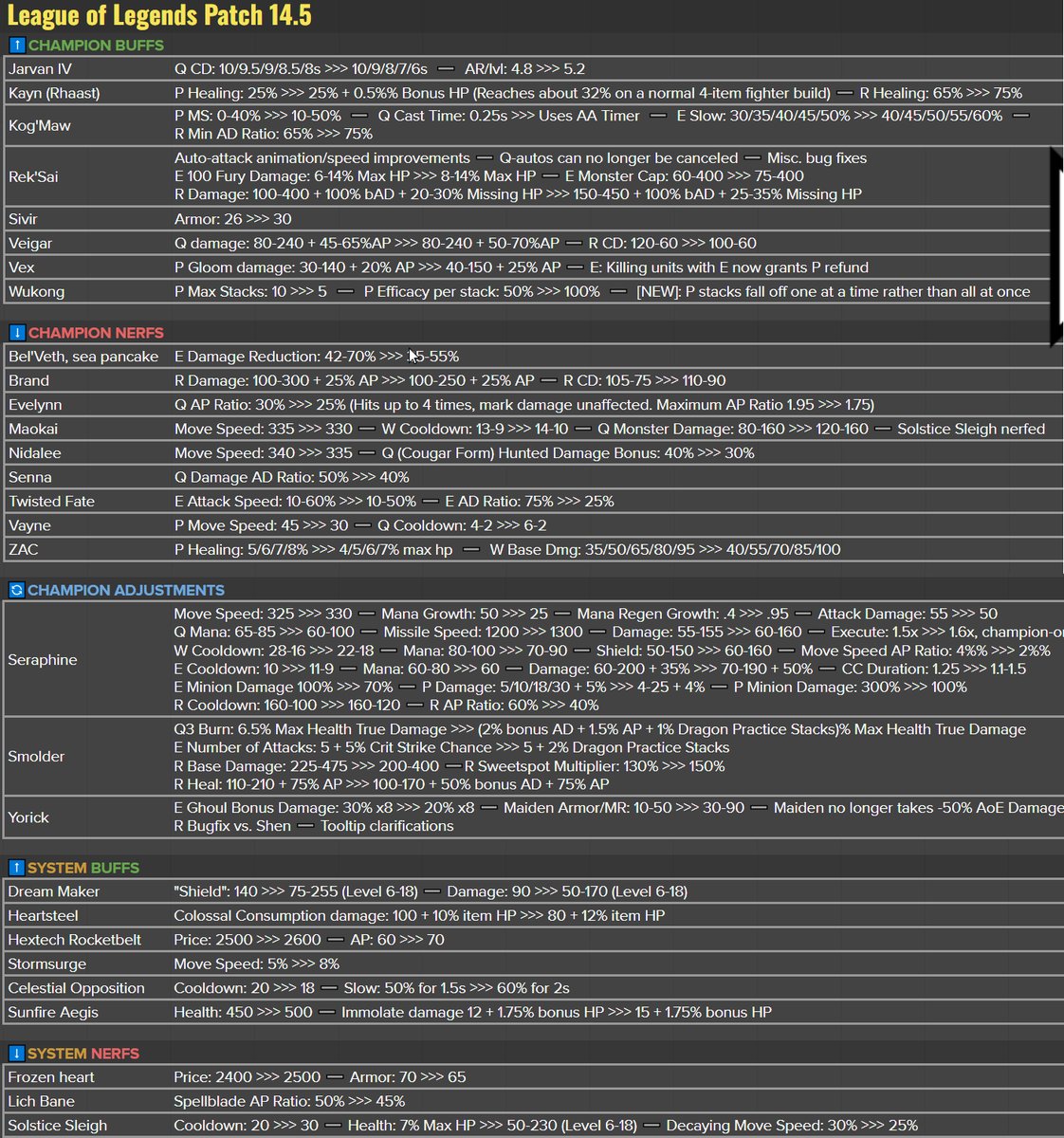Select the Rek'Sai champion name cell

pos(34,176)
